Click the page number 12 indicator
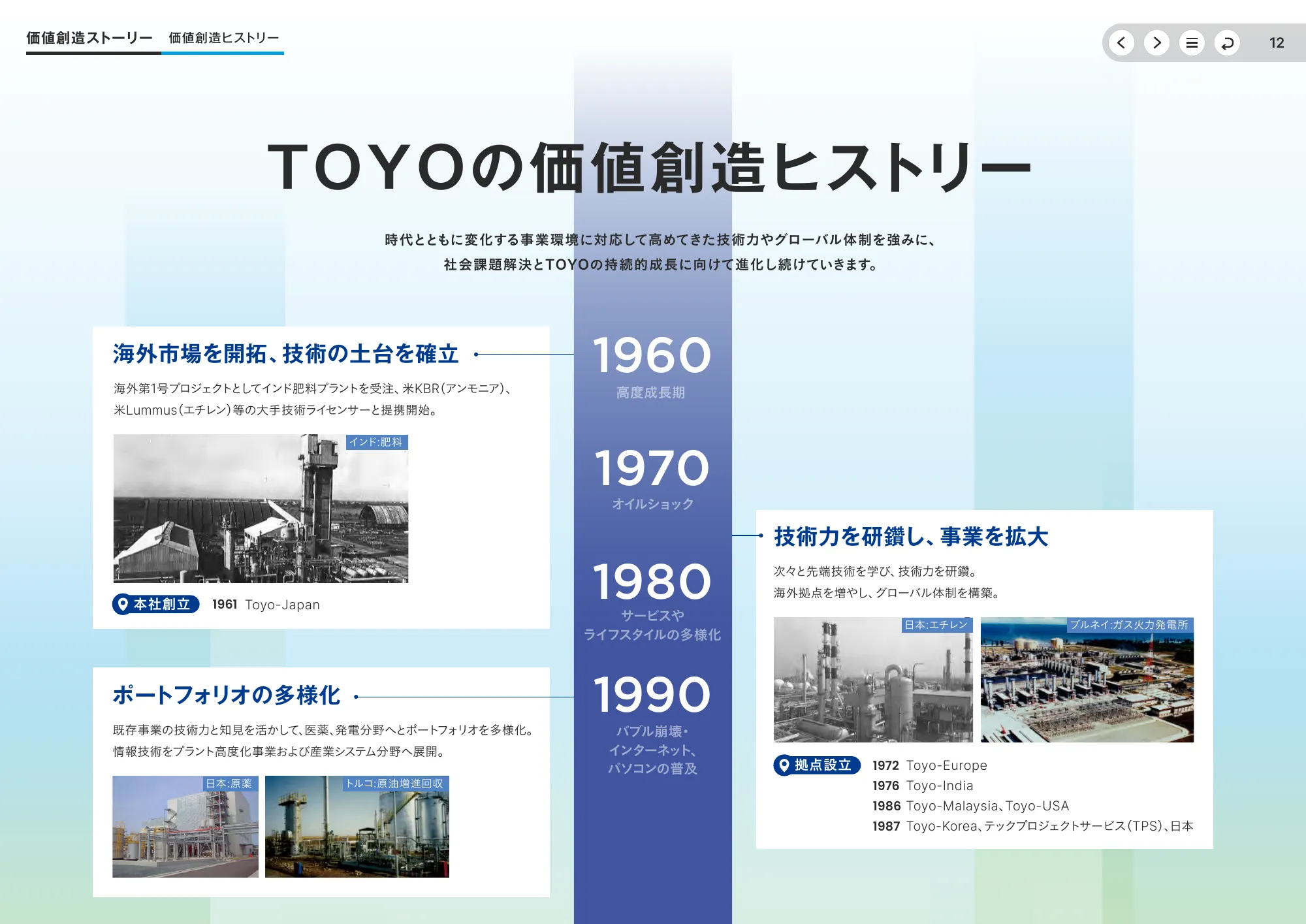 (x=1277, y=43)
